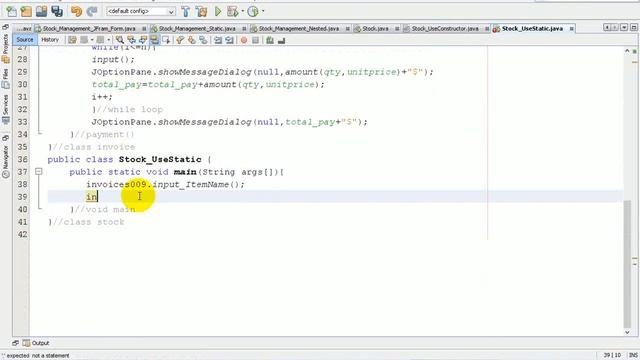This screenshot has width=640, height=360.
Task: Run the project with green play icon
Action: click(x=218, y=11)
